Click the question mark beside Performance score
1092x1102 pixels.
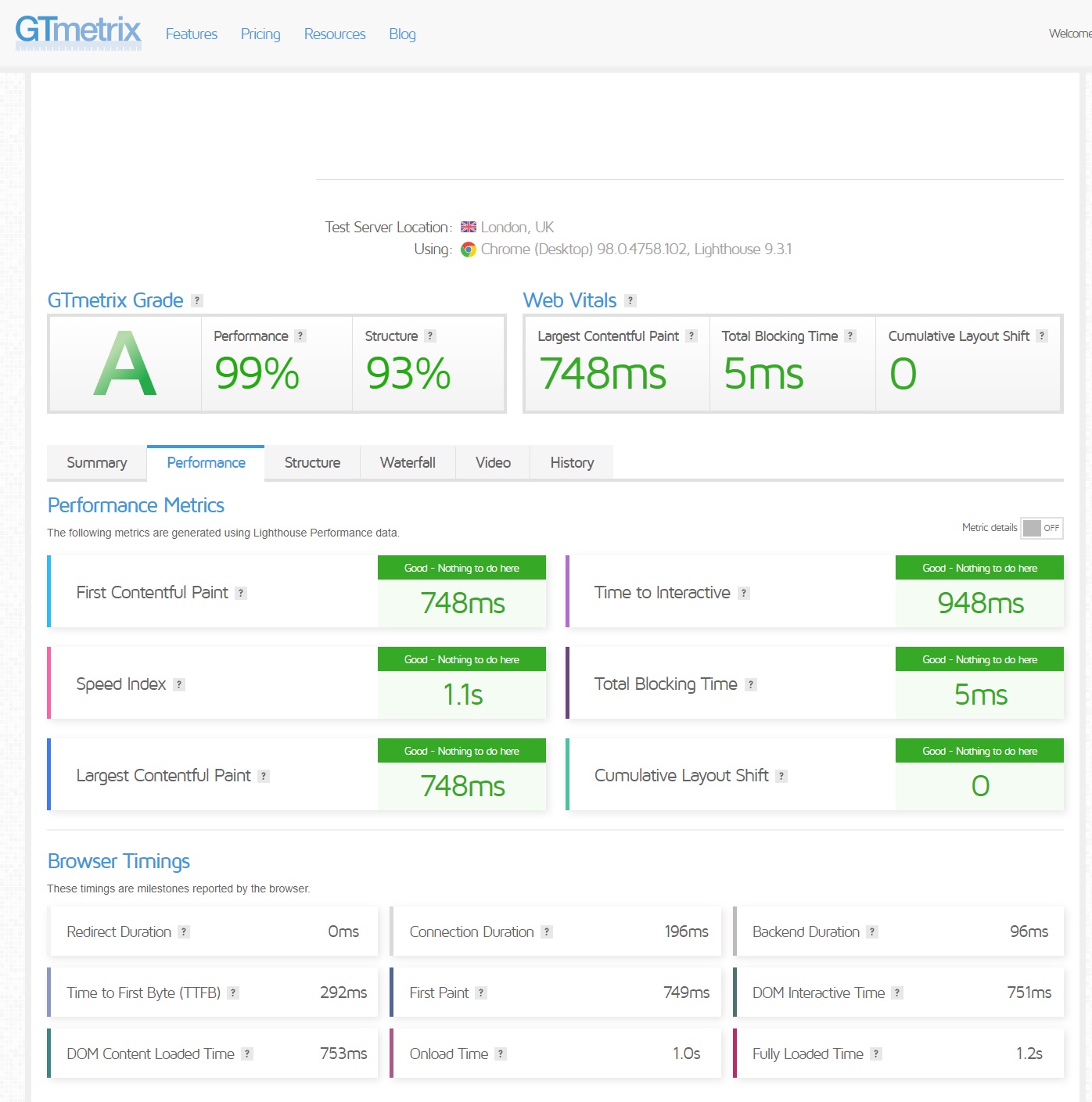click(x=300, y=336)
